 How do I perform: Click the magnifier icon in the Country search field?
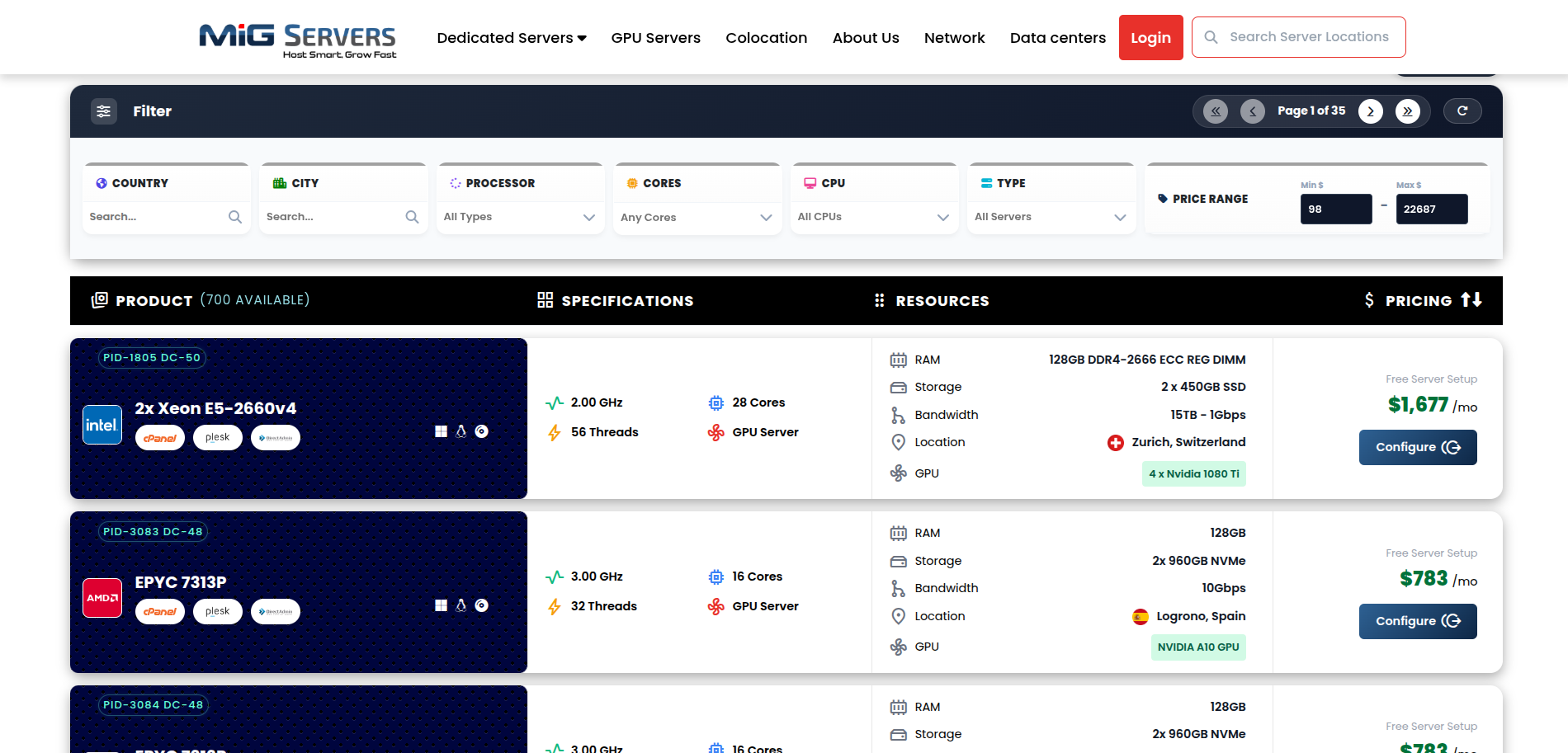234,217
